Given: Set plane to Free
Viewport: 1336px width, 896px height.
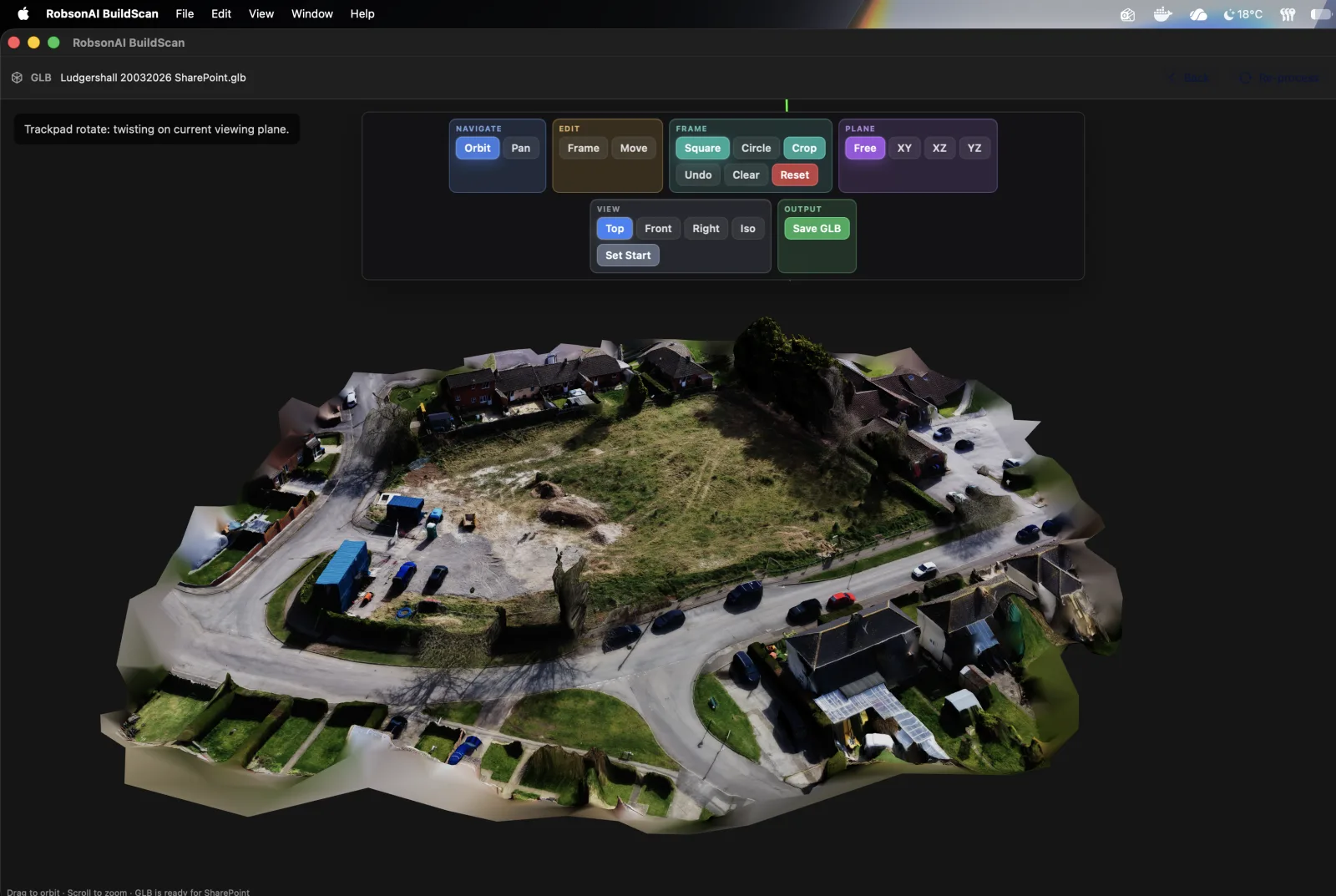Looking at the screenshot, I should 865,148.
